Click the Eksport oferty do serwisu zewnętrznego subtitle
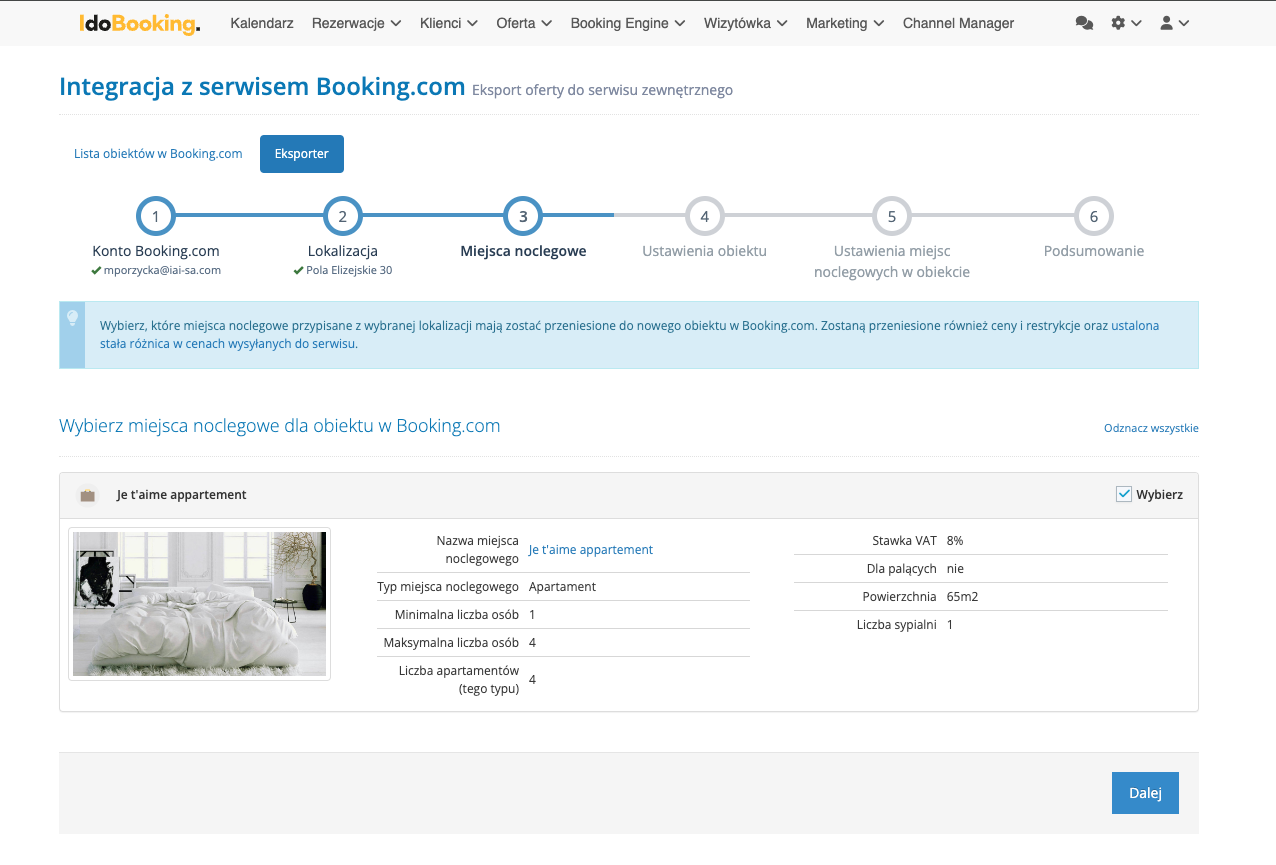The height and width of the screenshot is (865, 1276). tap(602, 90)
